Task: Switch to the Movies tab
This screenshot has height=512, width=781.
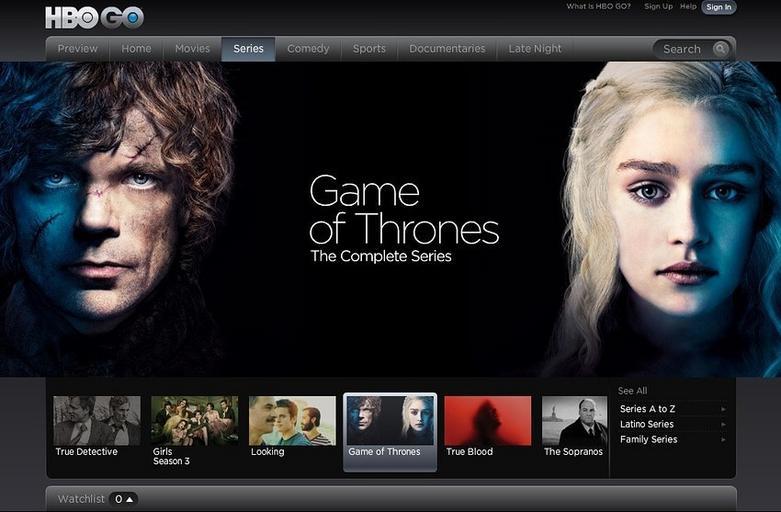Action: 192,49
